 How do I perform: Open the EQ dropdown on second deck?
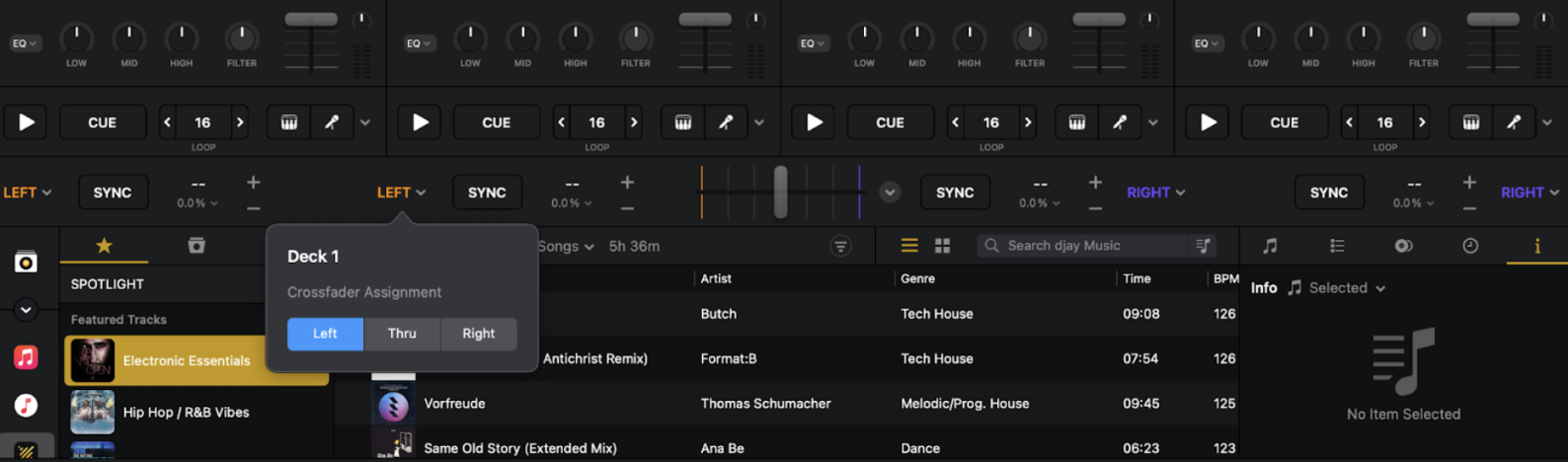point(419,43)
